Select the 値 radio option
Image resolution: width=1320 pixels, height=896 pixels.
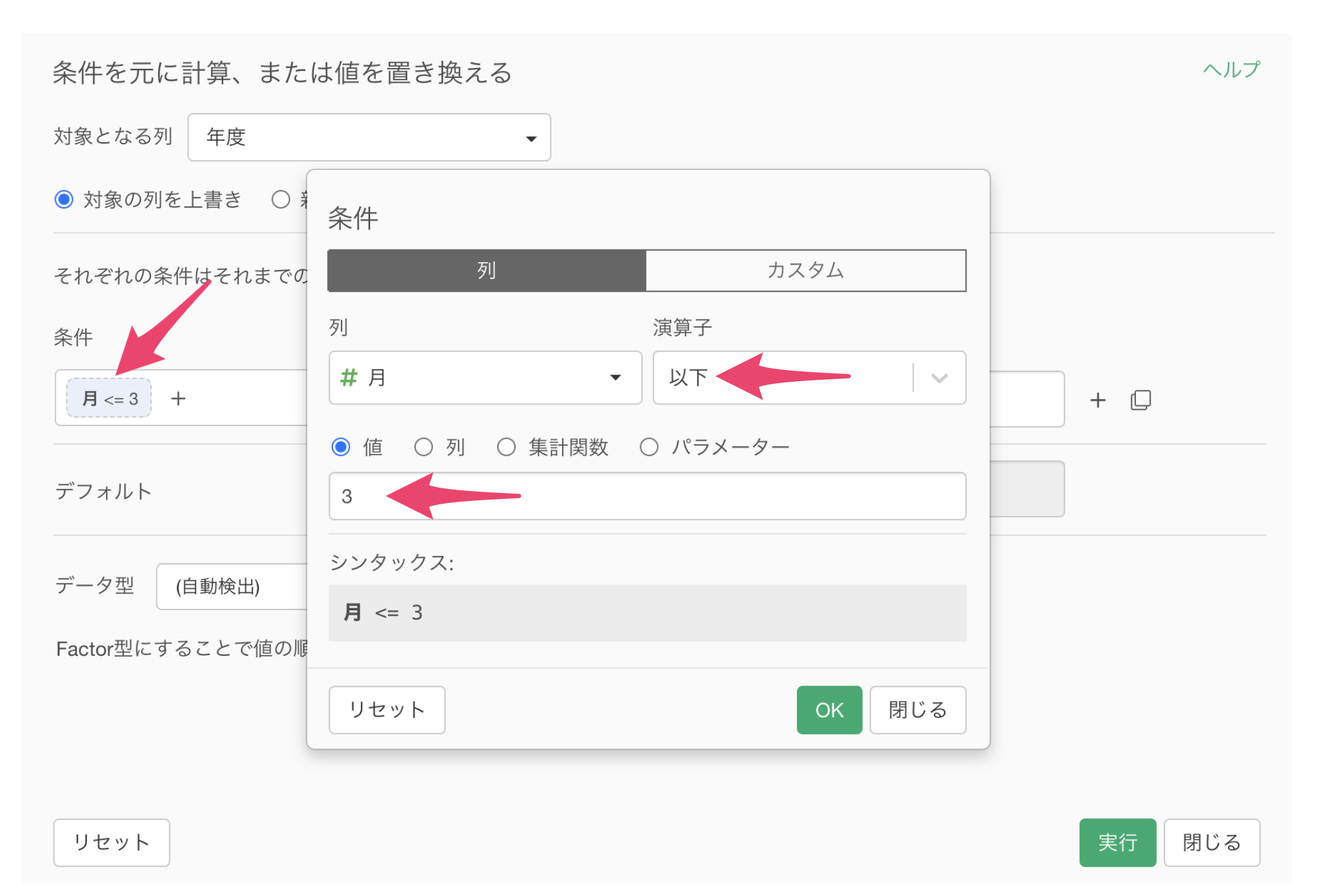[x=341, y=447]
